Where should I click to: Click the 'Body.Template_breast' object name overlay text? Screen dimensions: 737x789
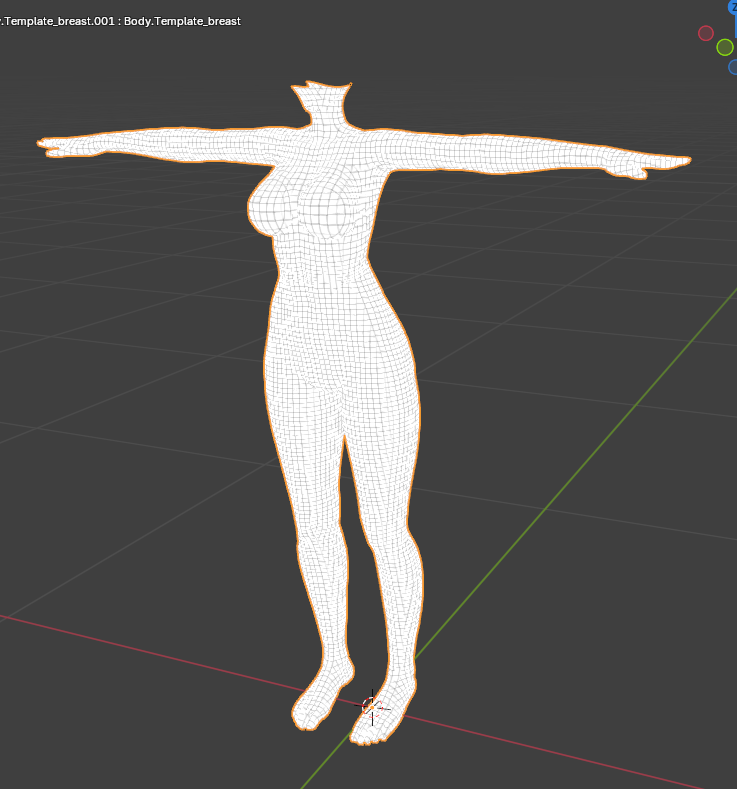pos(182,21)
